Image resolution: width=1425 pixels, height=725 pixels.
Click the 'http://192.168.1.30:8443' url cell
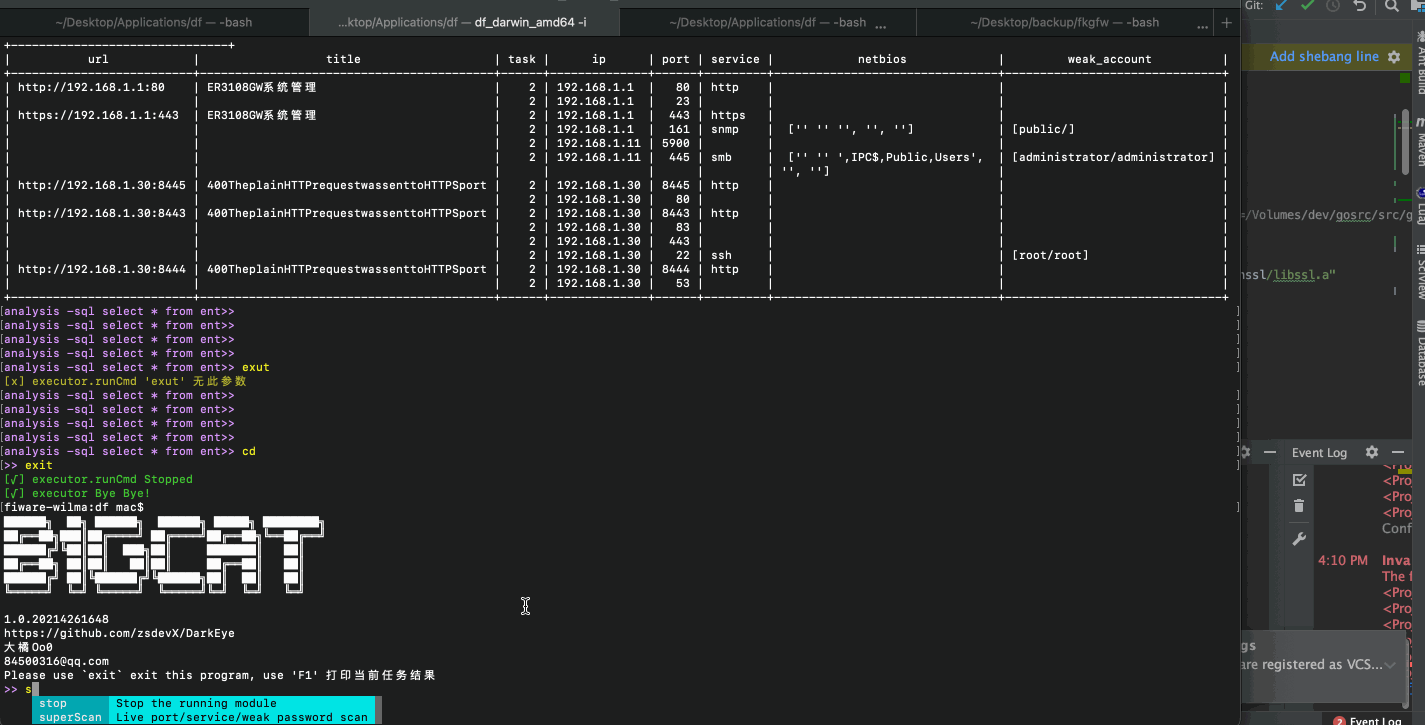102,213
